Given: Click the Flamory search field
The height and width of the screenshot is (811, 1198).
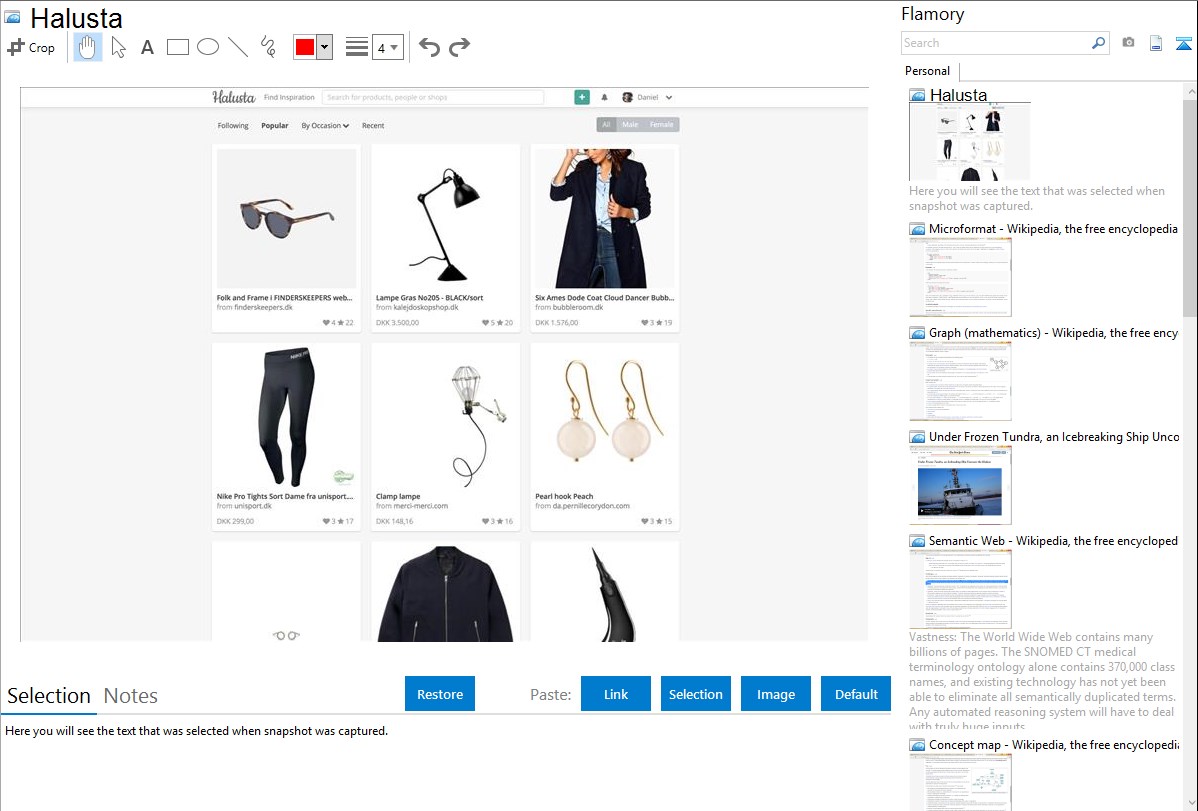Looking at the screenshot, I should pyautogui.click(x=995, y=43).
